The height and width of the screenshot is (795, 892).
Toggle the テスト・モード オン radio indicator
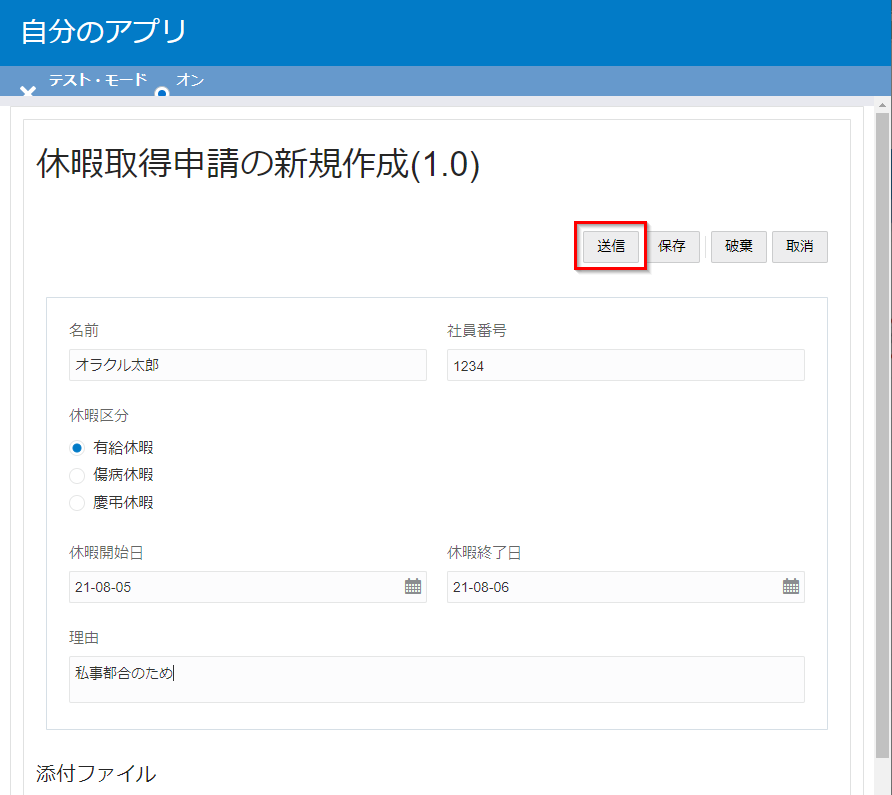click(162, 92)
